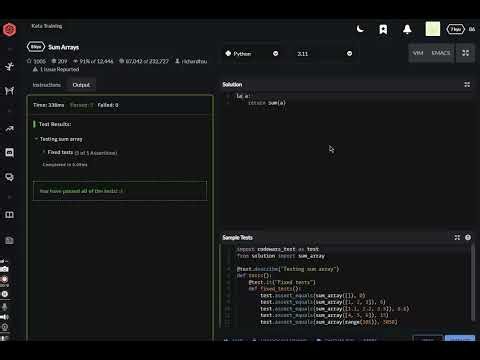The image size is (480, 360).
Task: Open the Practice kata sidebar icon
Action: tap(9, 66)
